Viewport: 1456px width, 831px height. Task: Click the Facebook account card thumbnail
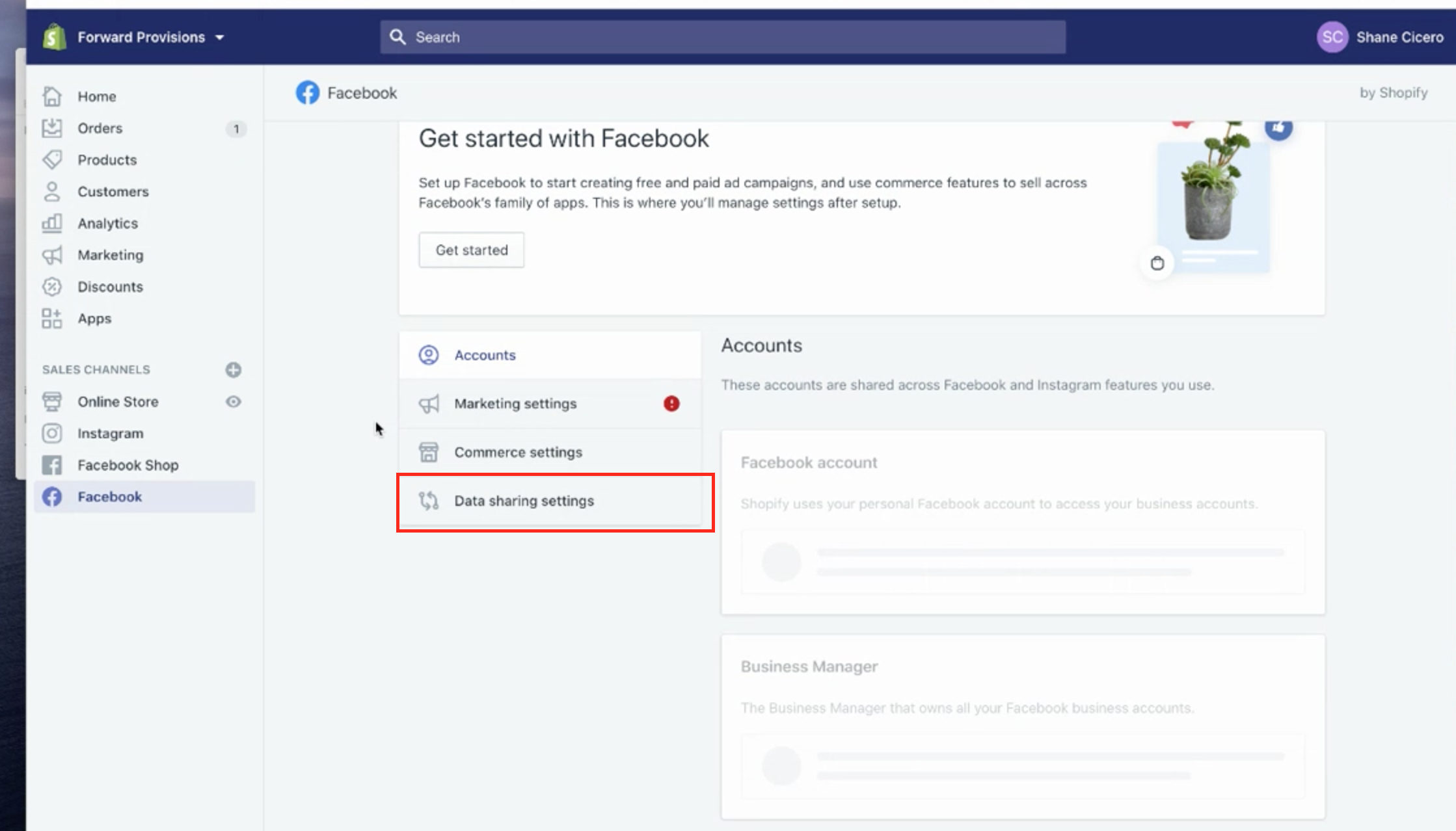[782, 561]
